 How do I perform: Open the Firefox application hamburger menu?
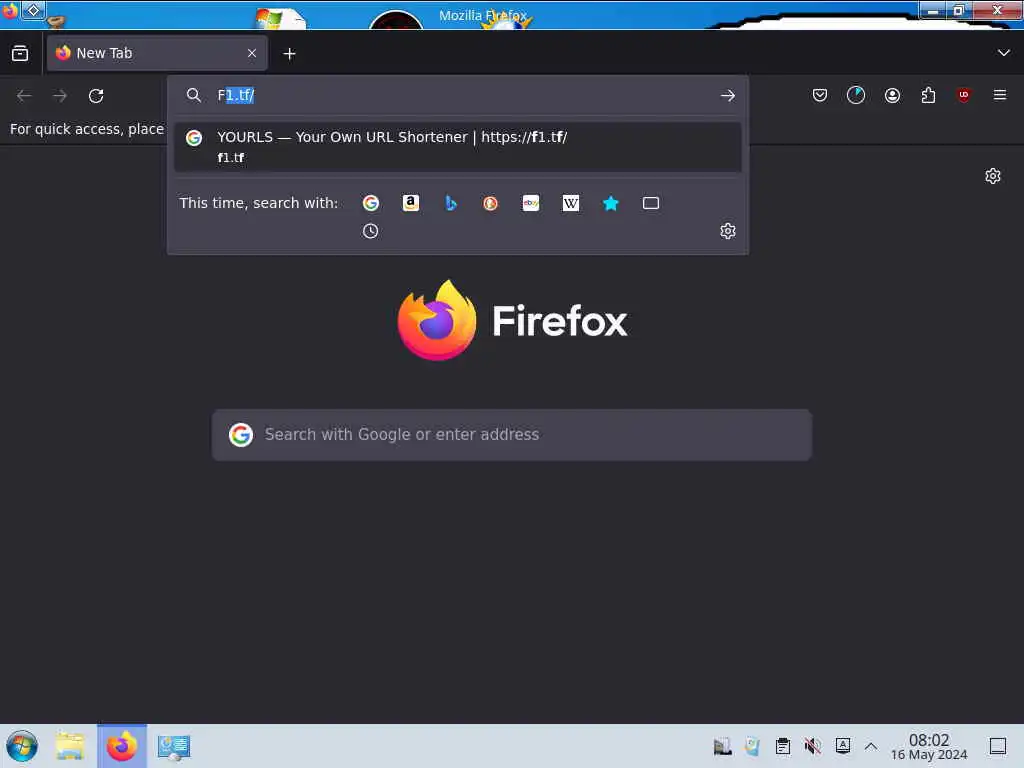click(1000, 95)
